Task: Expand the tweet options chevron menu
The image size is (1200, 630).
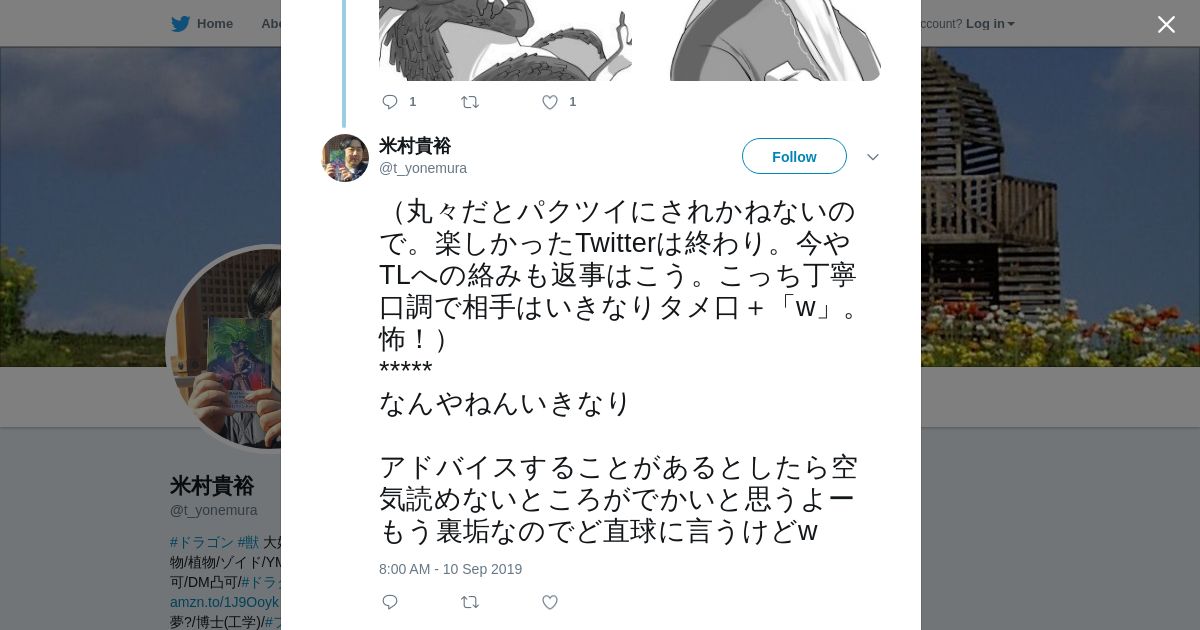Action: tap(872, 157)
